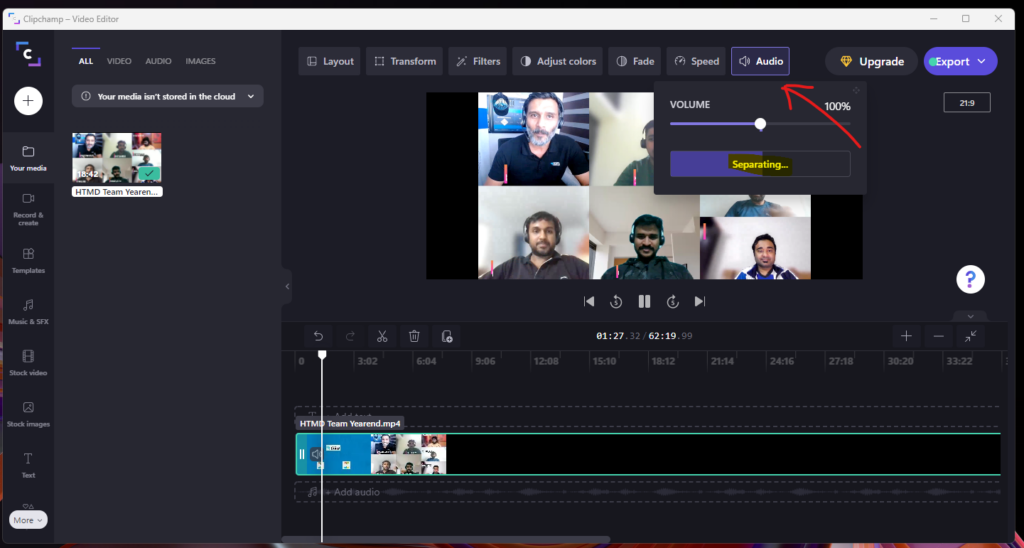The width and height of the screenshot is (1024, 548).
Task: Open Stock video from the sidebar
Action: tap(28, 362)
